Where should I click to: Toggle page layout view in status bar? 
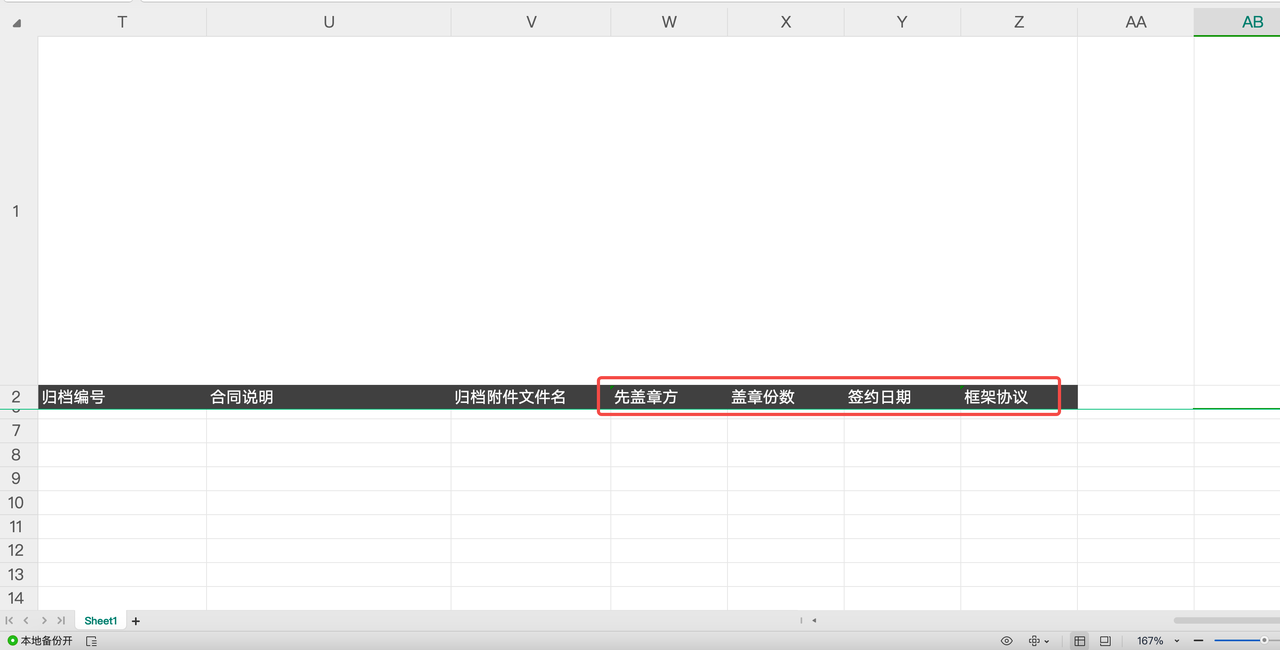click(x=1105, y=640)
